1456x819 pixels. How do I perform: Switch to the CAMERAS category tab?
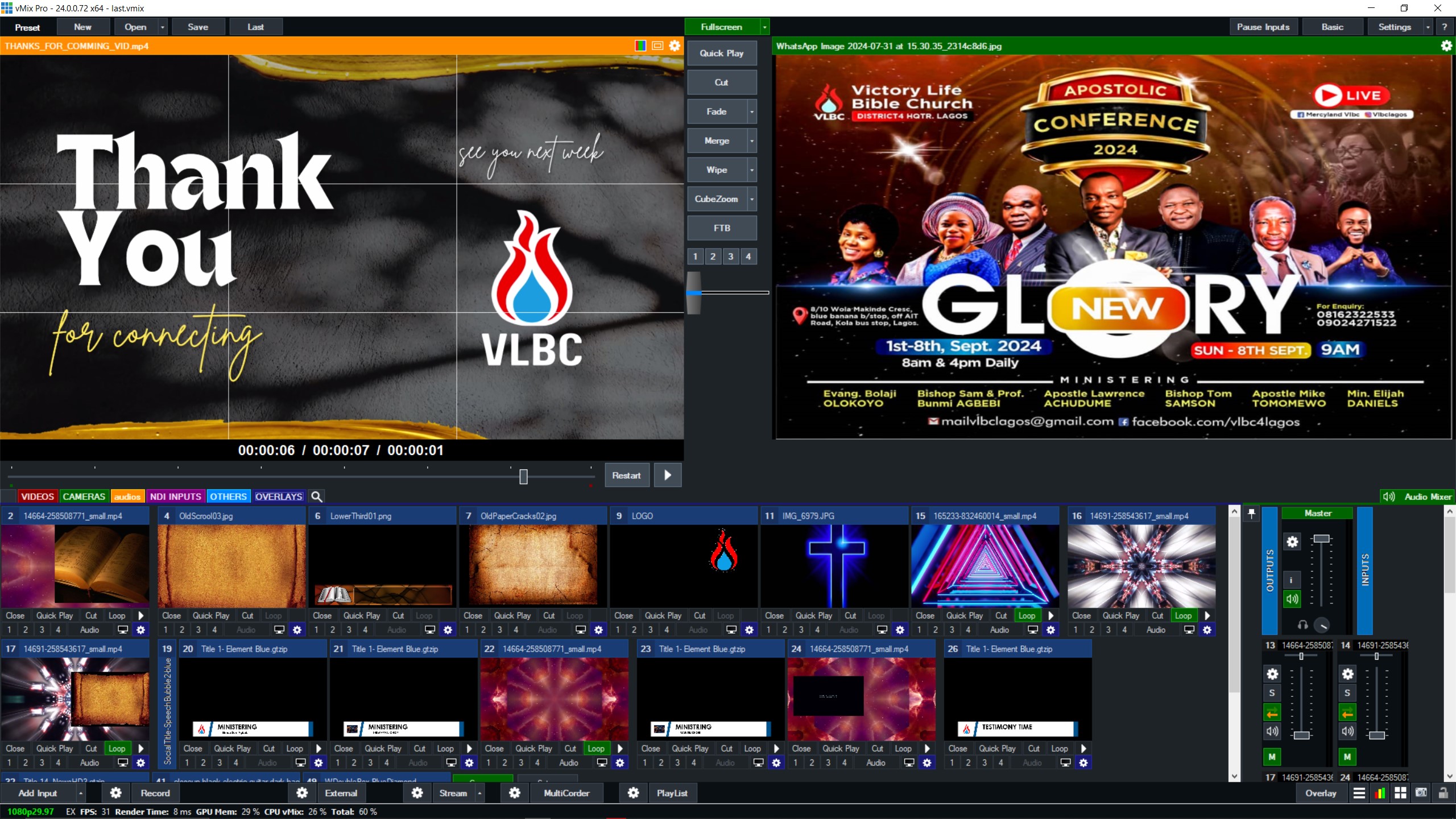click(x=84, y=497)
